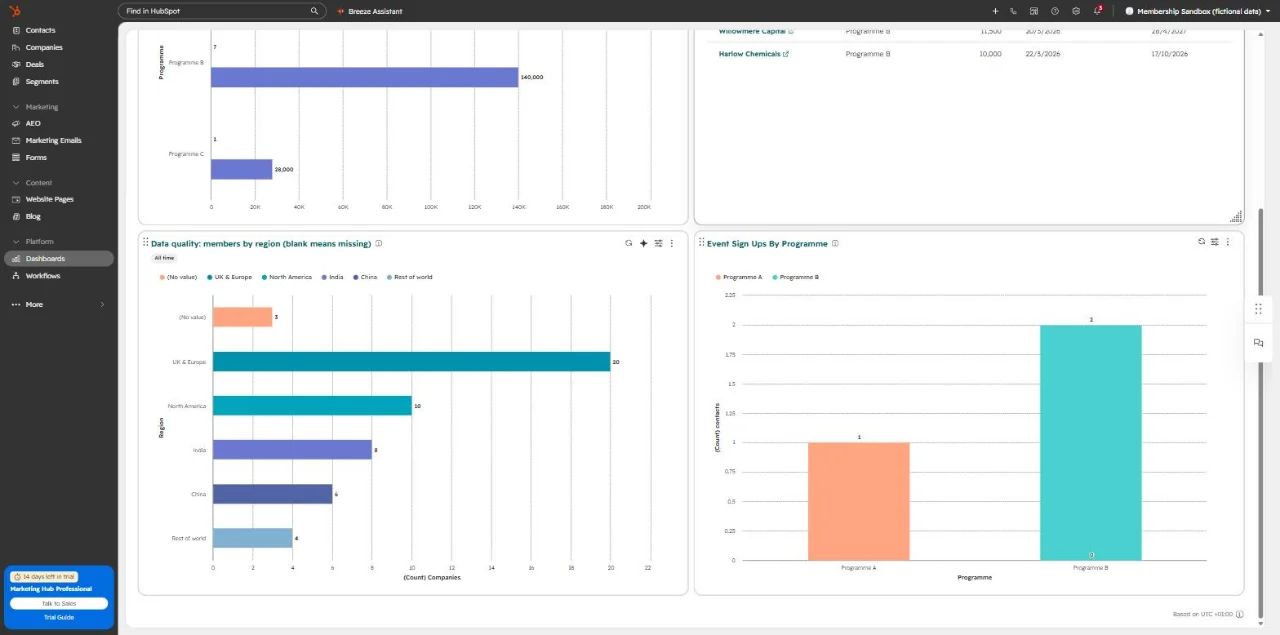Open filters icon on Data quality report
Screen dimensions: 1280x635
pyautogui.click(x=658, y=243)
